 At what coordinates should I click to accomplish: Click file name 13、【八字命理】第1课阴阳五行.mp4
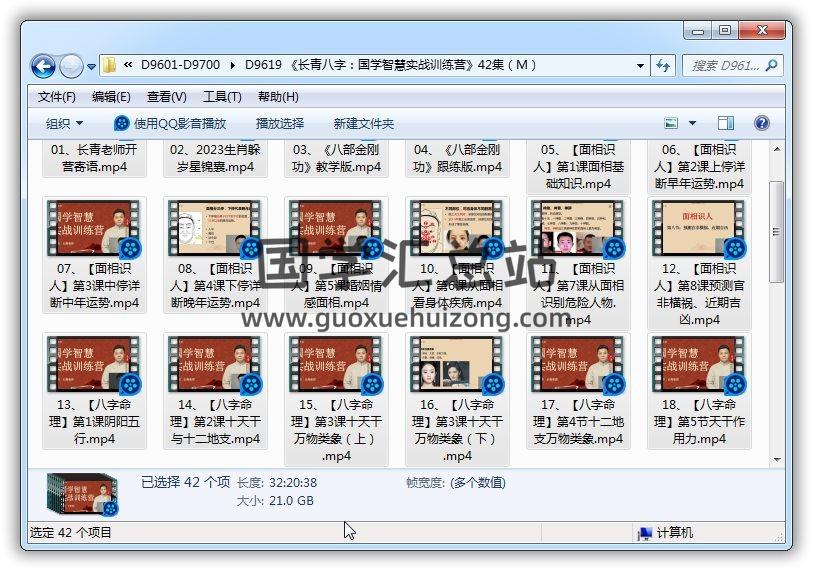point(94,422)
